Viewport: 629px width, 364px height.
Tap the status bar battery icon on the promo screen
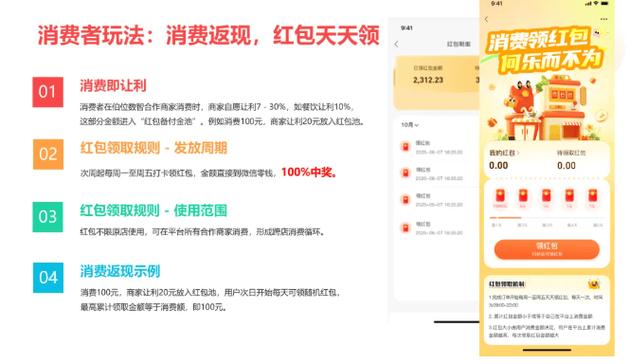[604, 3]
